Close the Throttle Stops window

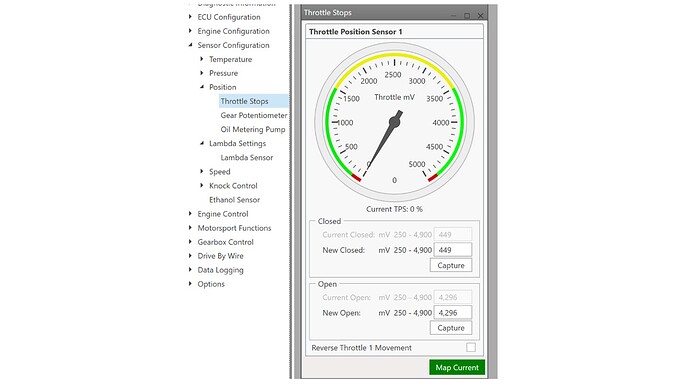tap(481, 15)
